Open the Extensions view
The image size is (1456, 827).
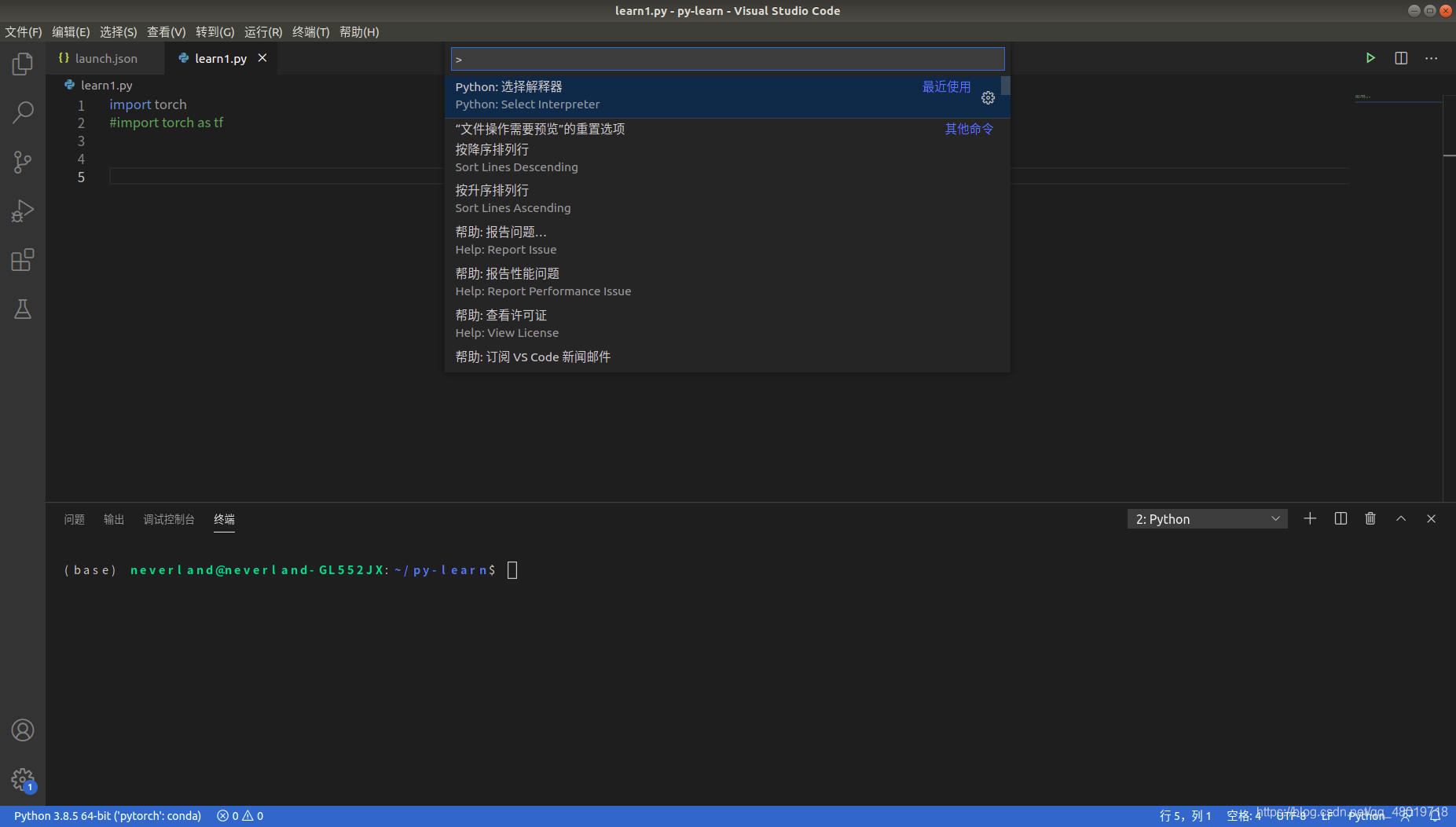(23, 260)
